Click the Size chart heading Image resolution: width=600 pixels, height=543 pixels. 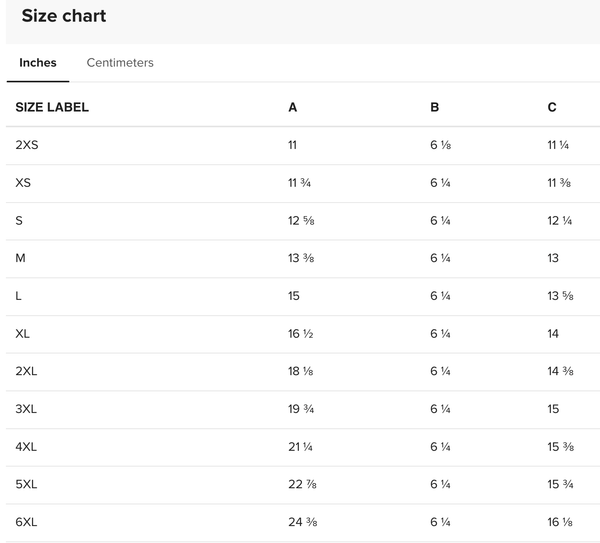click(64, 16)
